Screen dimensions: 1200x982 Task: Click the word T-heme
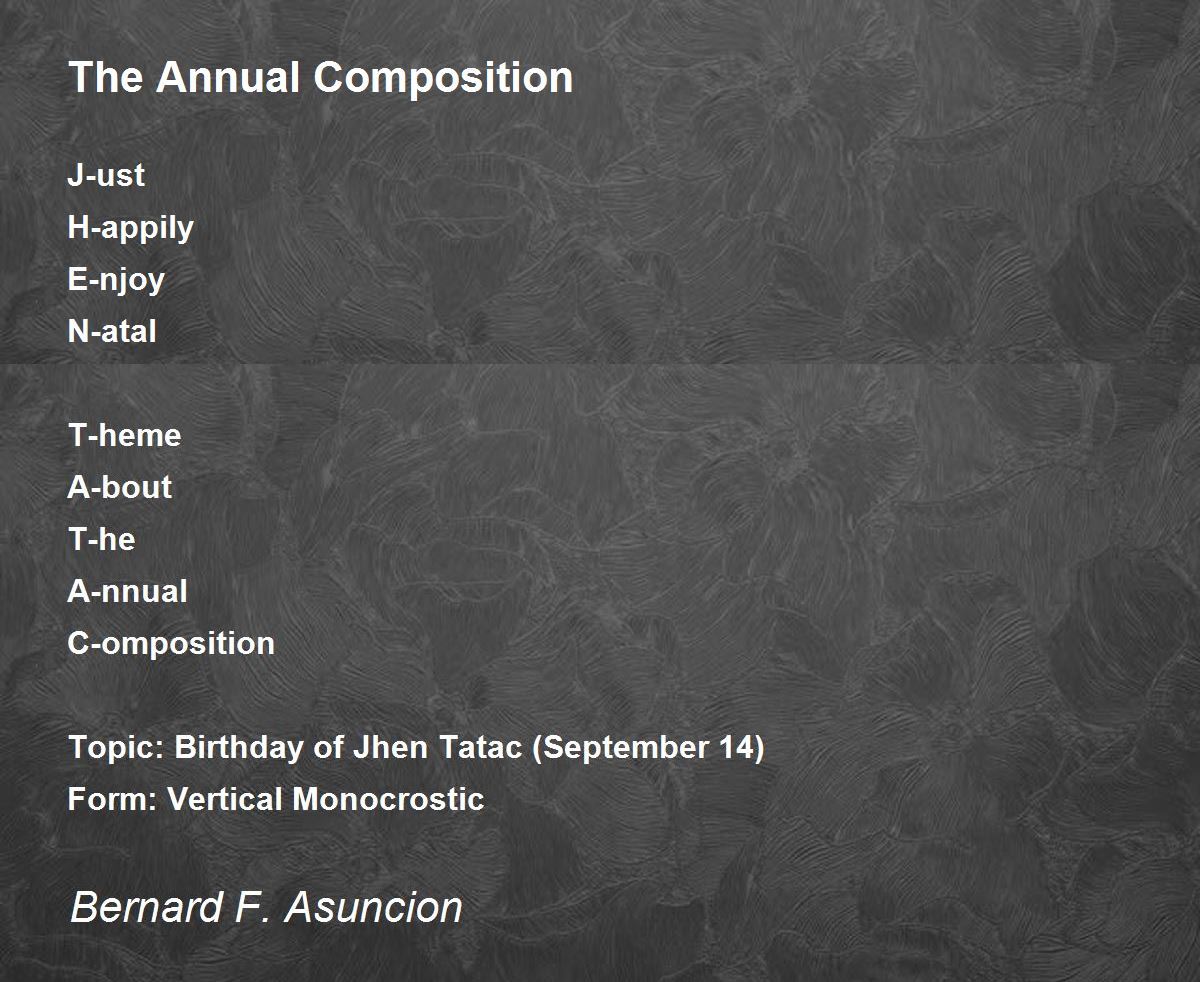(x=125, y=435)
